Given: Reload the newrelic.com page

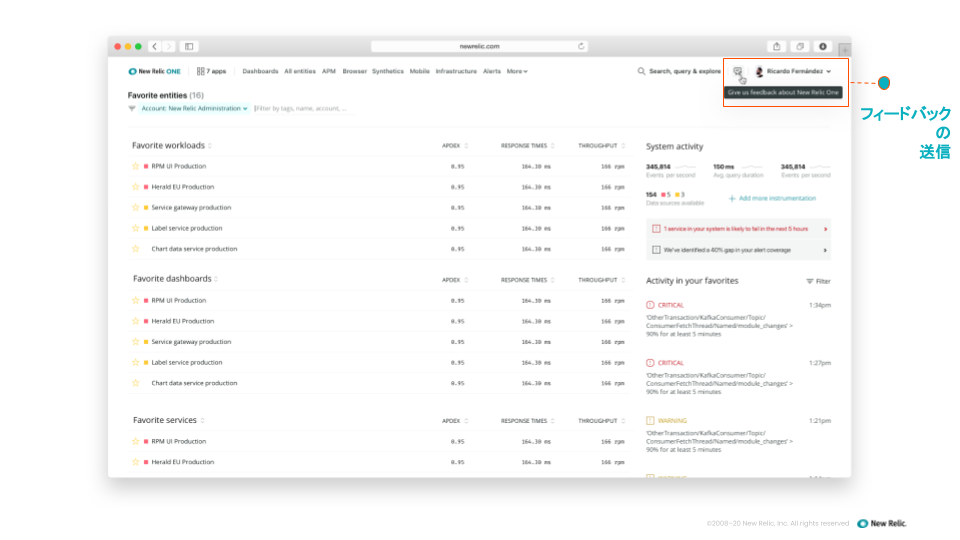Looking at the screenshot, I should [581, 46].
